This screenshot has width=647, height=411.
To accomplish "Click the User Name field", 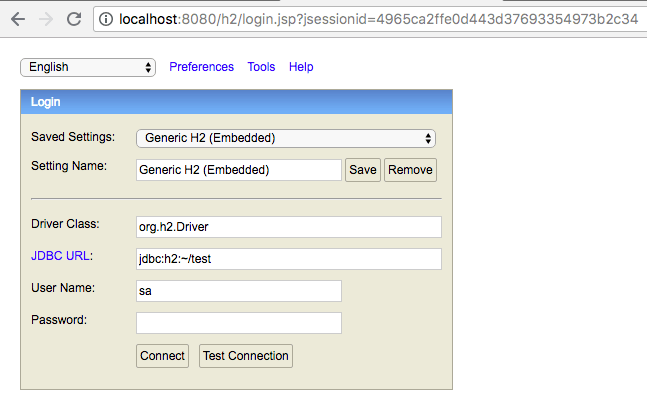I will pyautogui.click(x=239, y=291).
